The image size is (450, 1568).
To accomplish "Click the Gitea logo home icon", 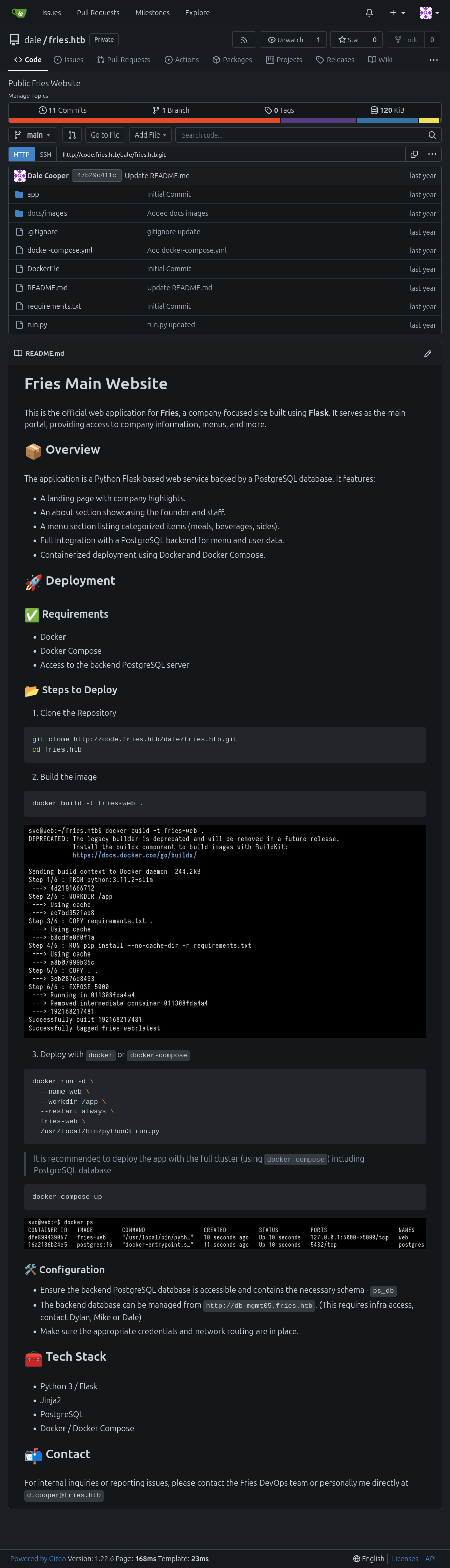I will tap(19, 12).
